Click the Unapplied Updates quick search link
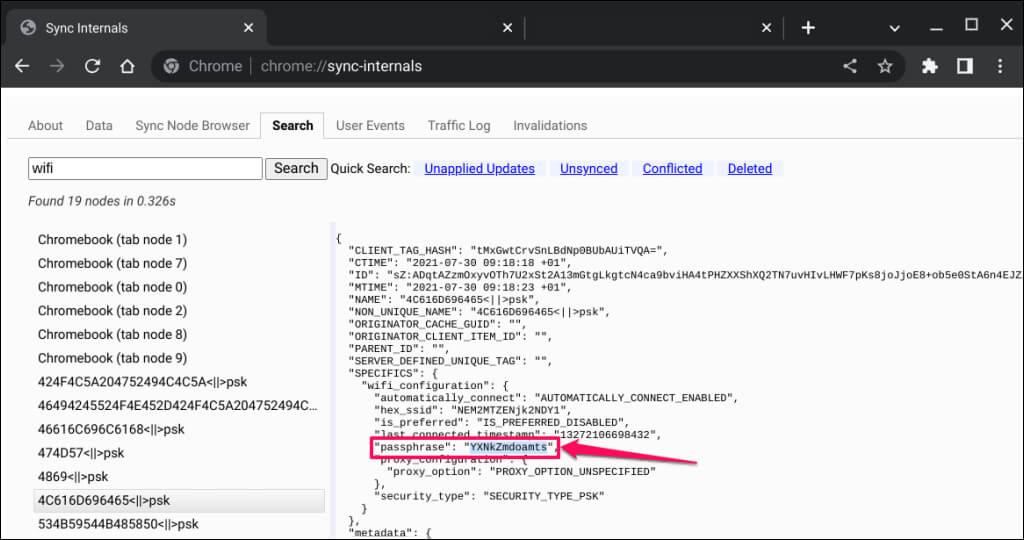 coord(479,169)
